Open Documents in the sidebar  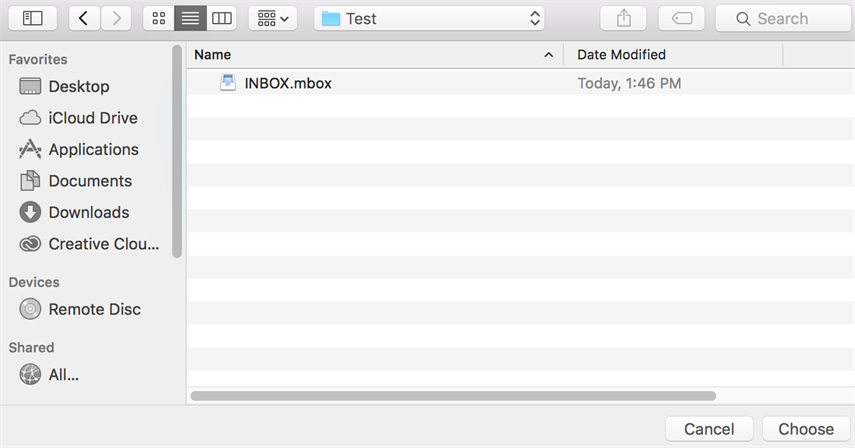pos(75,181)
